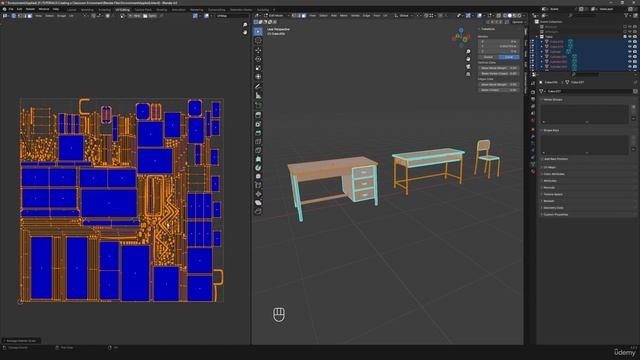The height and width of the screenshot is (360, 640).
Task: Toggle X-ray display in 3D viewport header
Action: tap(498, 16)
